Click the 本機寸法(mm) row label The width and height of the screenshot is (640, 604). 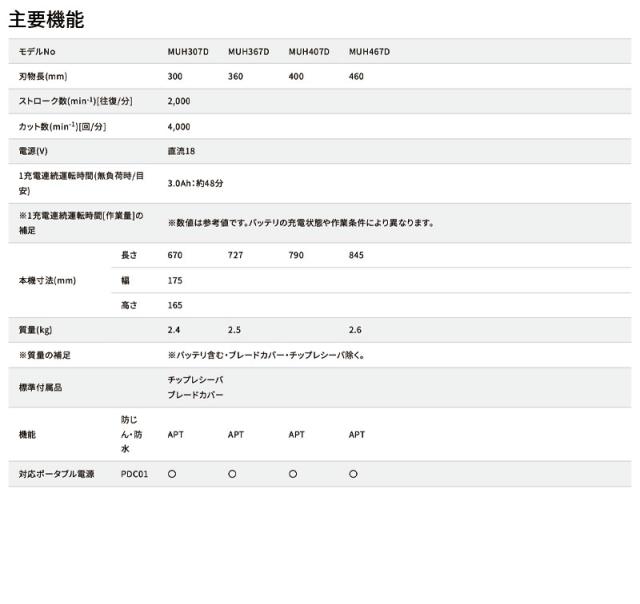(47, 280)
